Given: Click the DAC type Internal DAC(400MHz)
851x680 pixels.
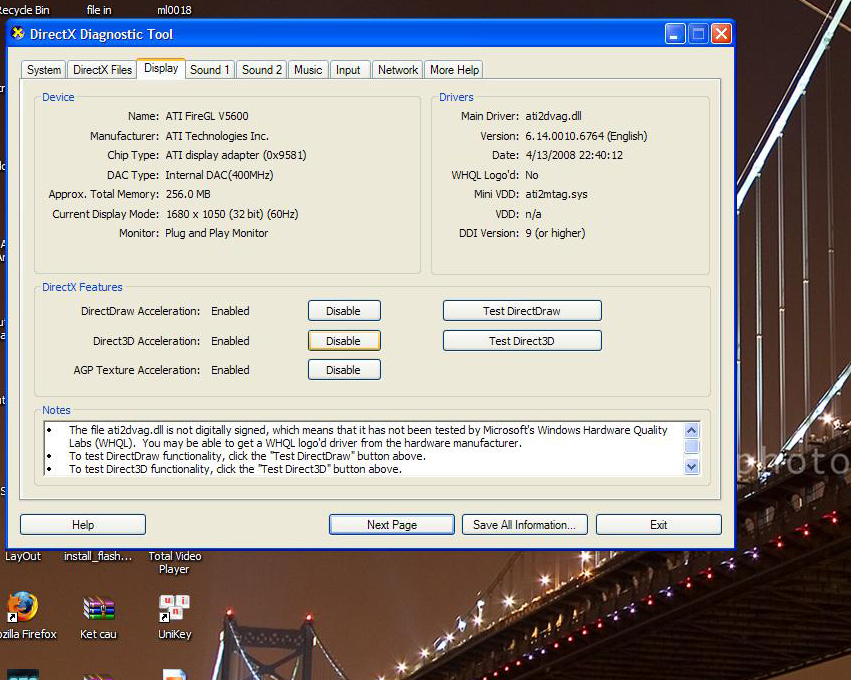Looking at the screenshot, I should 219,175.
